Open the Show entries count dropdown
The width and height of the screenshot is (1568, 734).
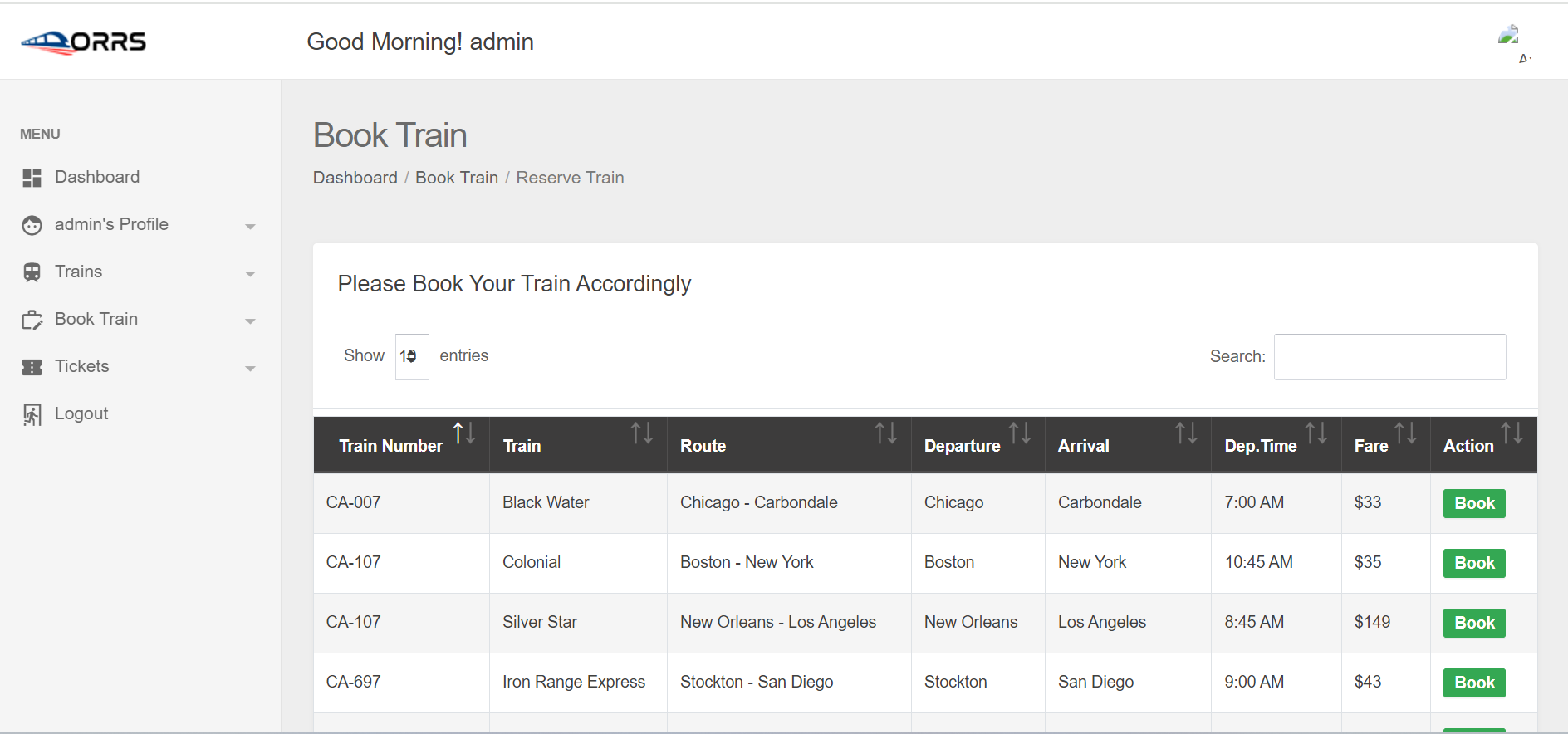pyautogui.click(x=412, y=356)
